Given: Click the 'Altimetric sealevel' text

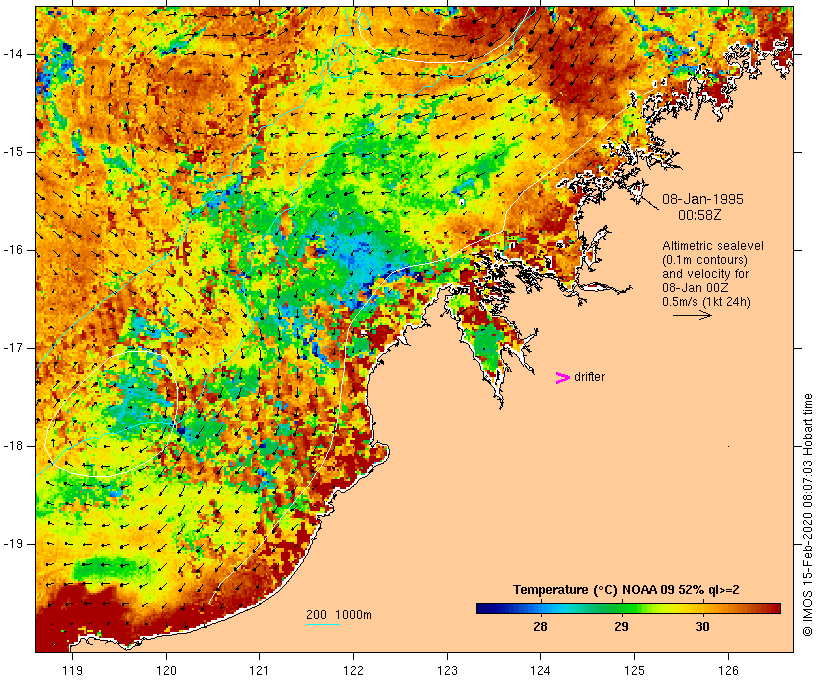Looking at the screenshot, I should [713, 246].
